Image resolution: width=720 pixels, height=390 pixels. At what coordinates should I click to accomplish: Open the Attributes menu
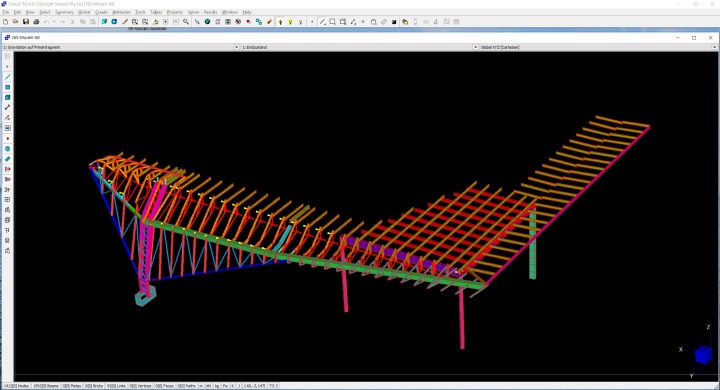point(121,12)
